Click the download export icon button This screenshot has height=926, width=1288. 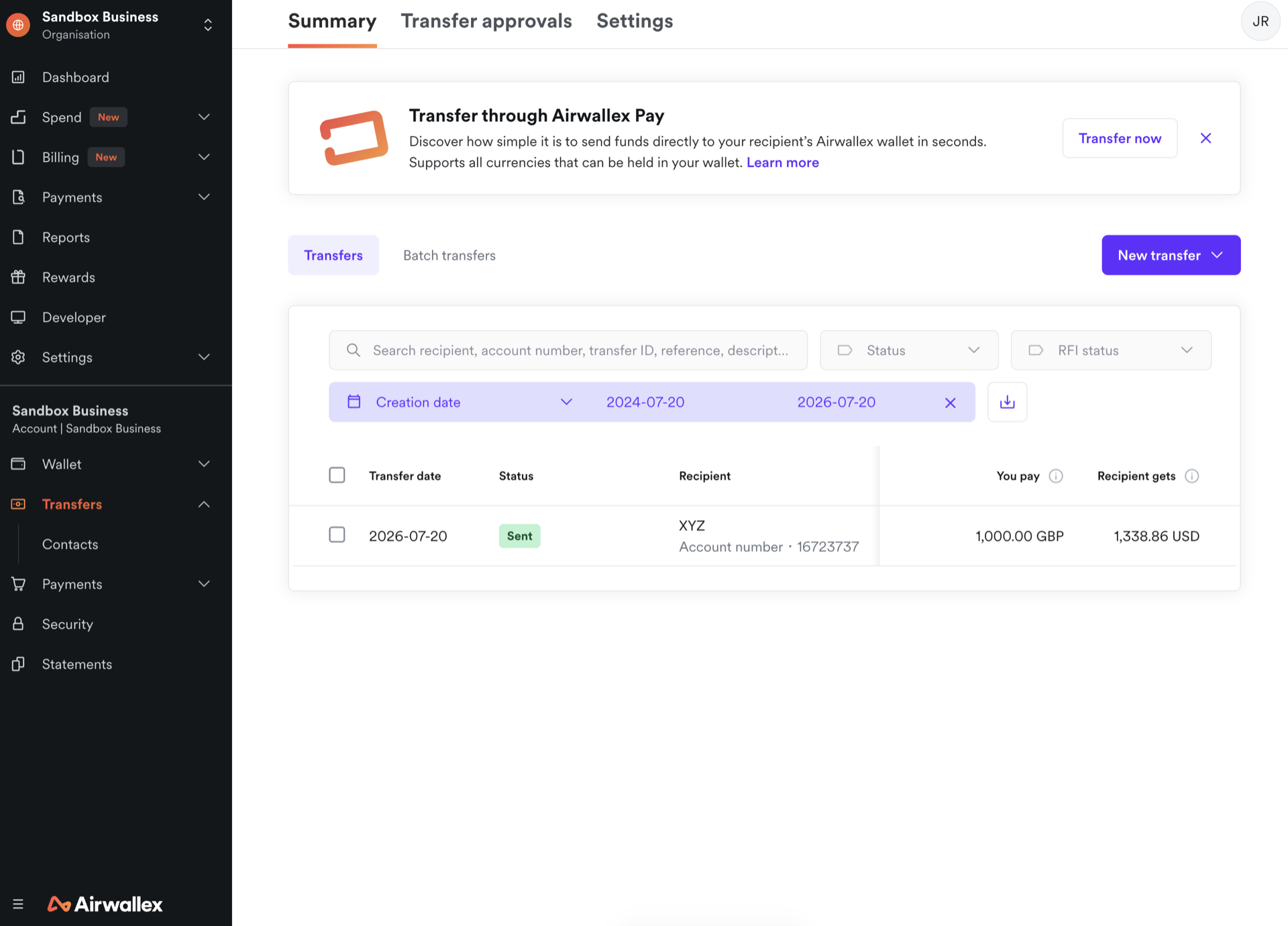tap(1007, 402)
